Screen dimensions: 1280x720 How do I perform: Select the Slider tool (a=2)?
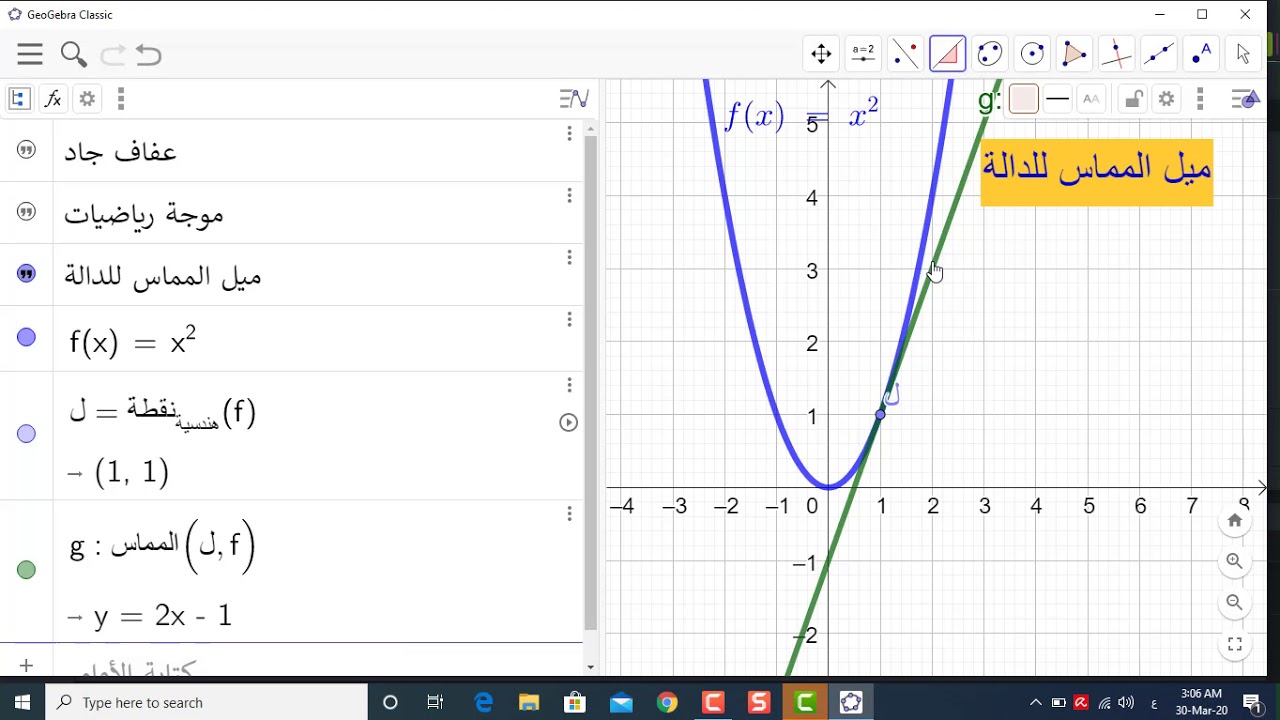(x=863, y=54)
